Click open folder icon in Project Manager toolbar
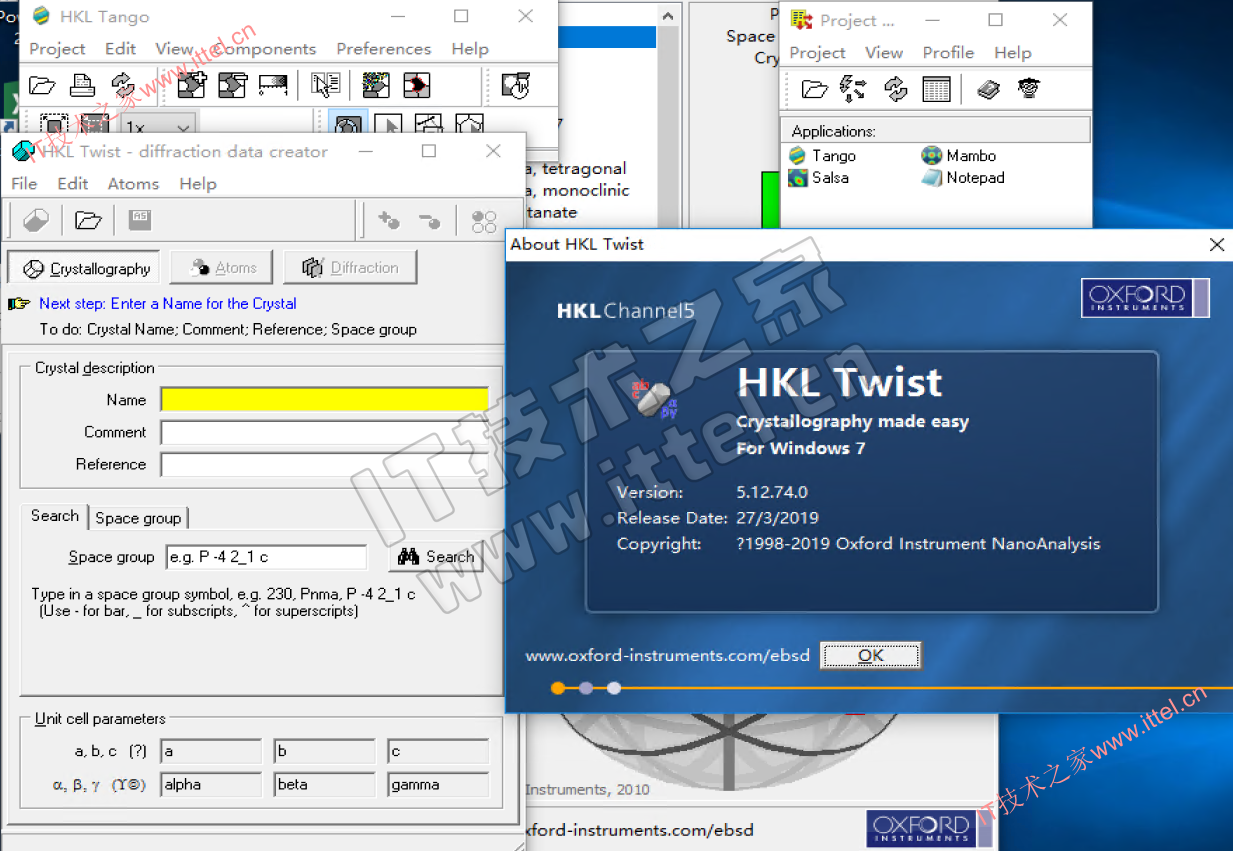Viewport: 1233px width, 851px height. (x=815, y=89)
